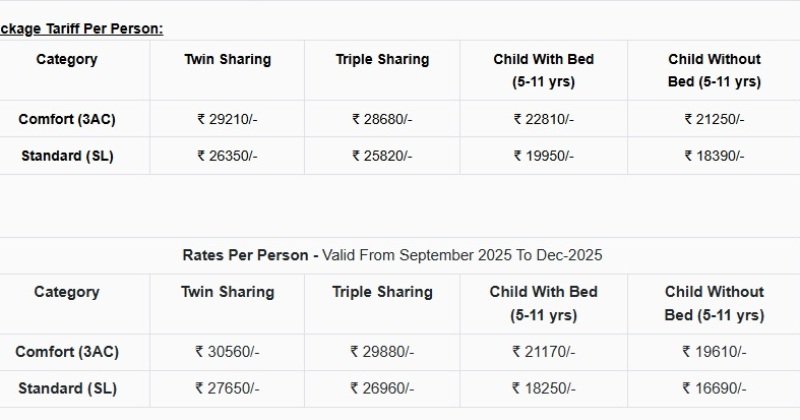
Task: Click the ₹ 21170/- child with bed cell
Action: click(543, 352)
